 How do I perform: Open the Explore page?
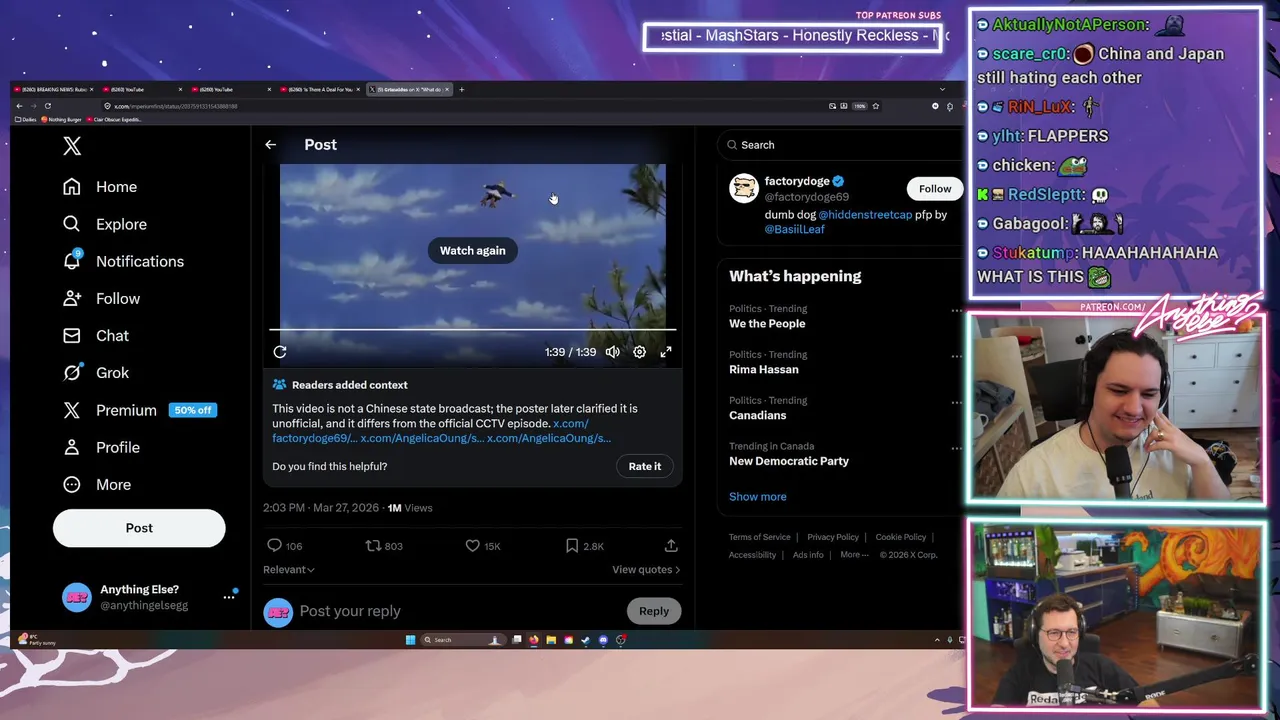[x=105, y=224]
